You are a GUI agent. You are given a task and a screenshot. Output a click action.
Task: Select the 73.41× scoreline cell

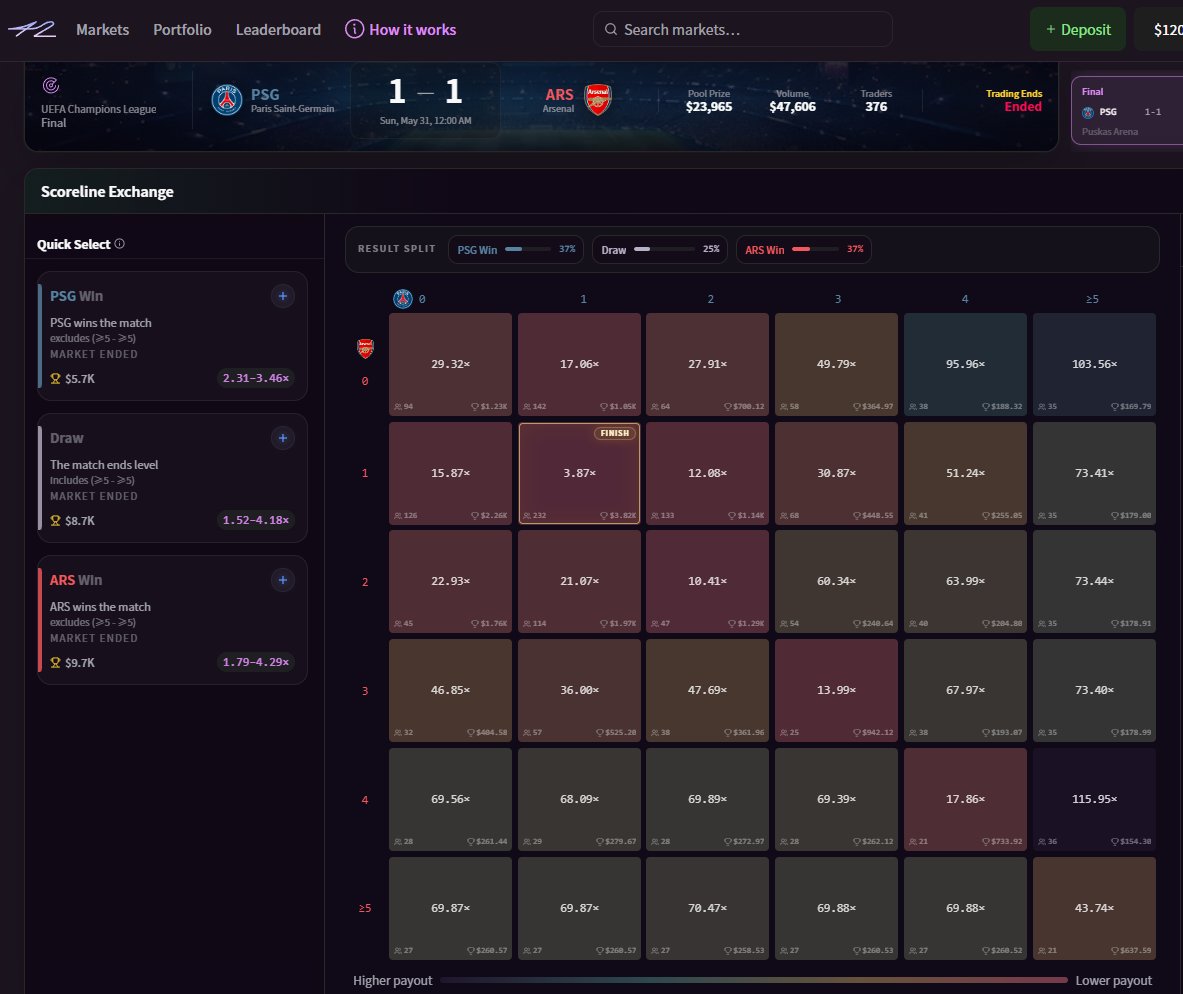(1095, 473)
